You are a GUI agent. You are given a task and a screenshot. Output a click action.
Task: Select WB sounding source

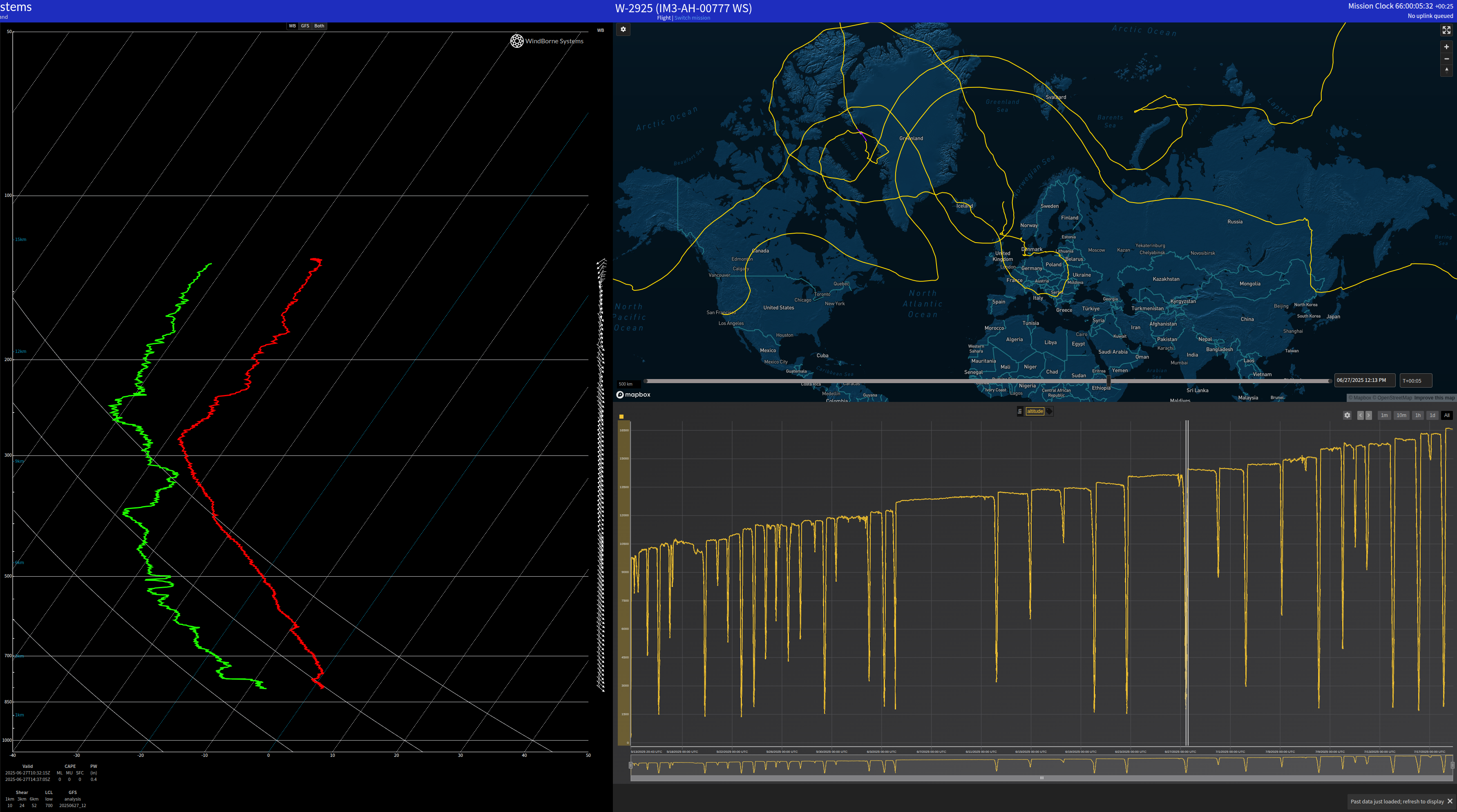click(292, 26)
